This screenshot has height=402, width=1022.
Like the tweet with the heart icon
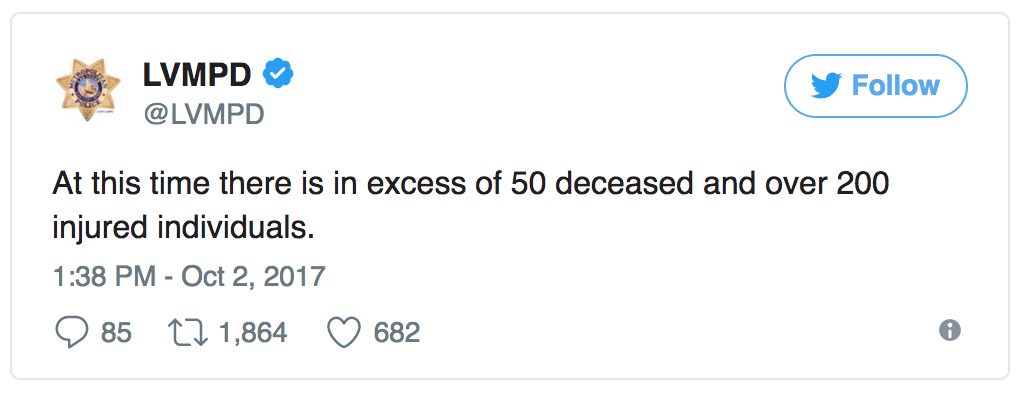point(343,332)
